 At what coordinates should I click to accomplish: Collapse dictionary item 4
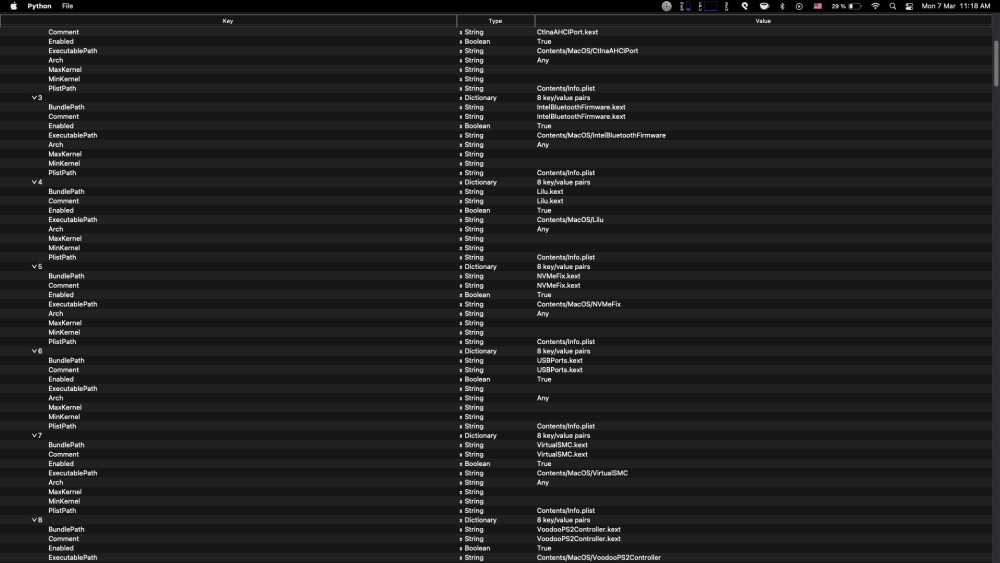[x=34, y=182]
